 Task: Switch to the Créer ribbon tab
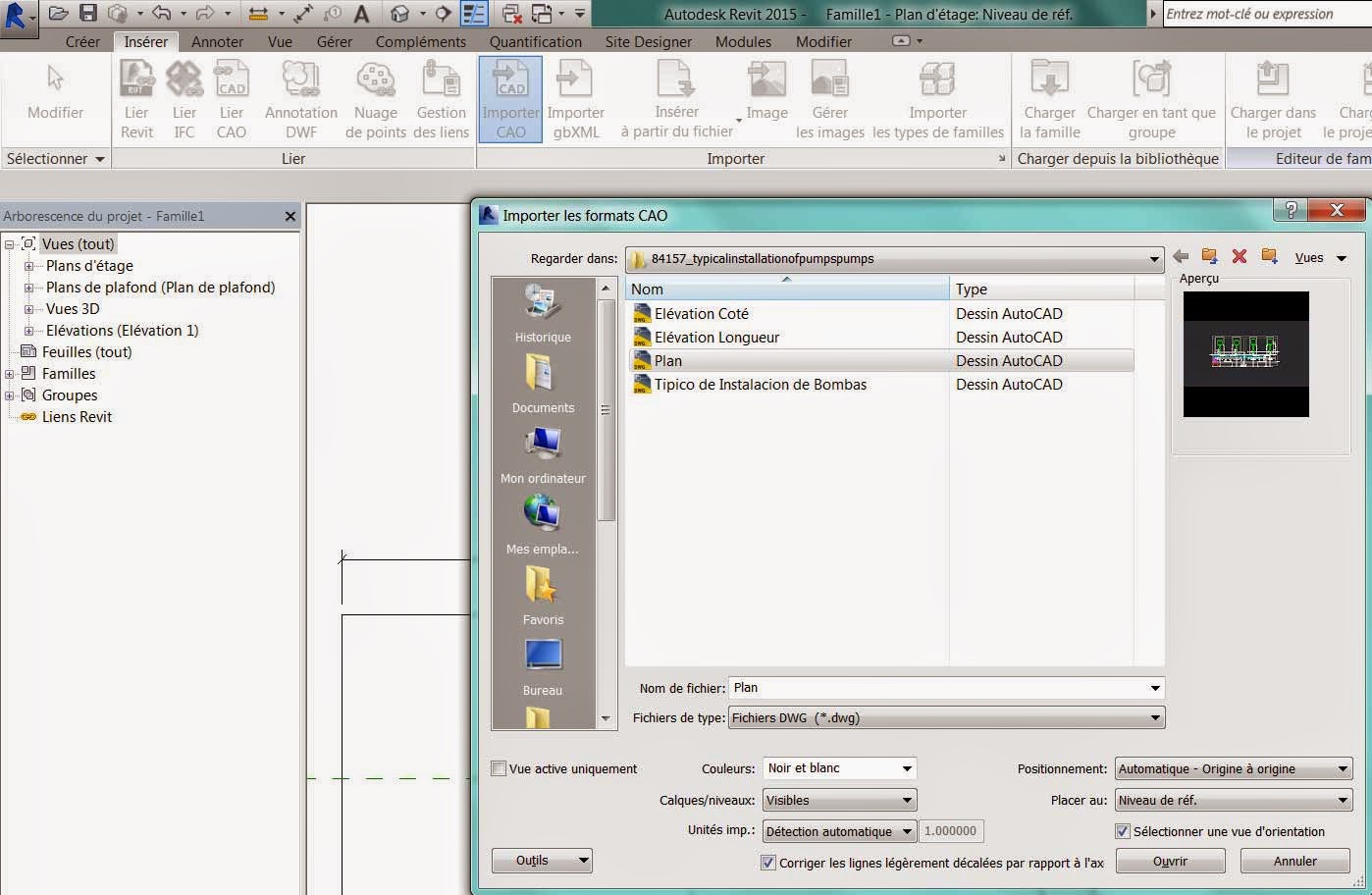(x=82, y=42)
